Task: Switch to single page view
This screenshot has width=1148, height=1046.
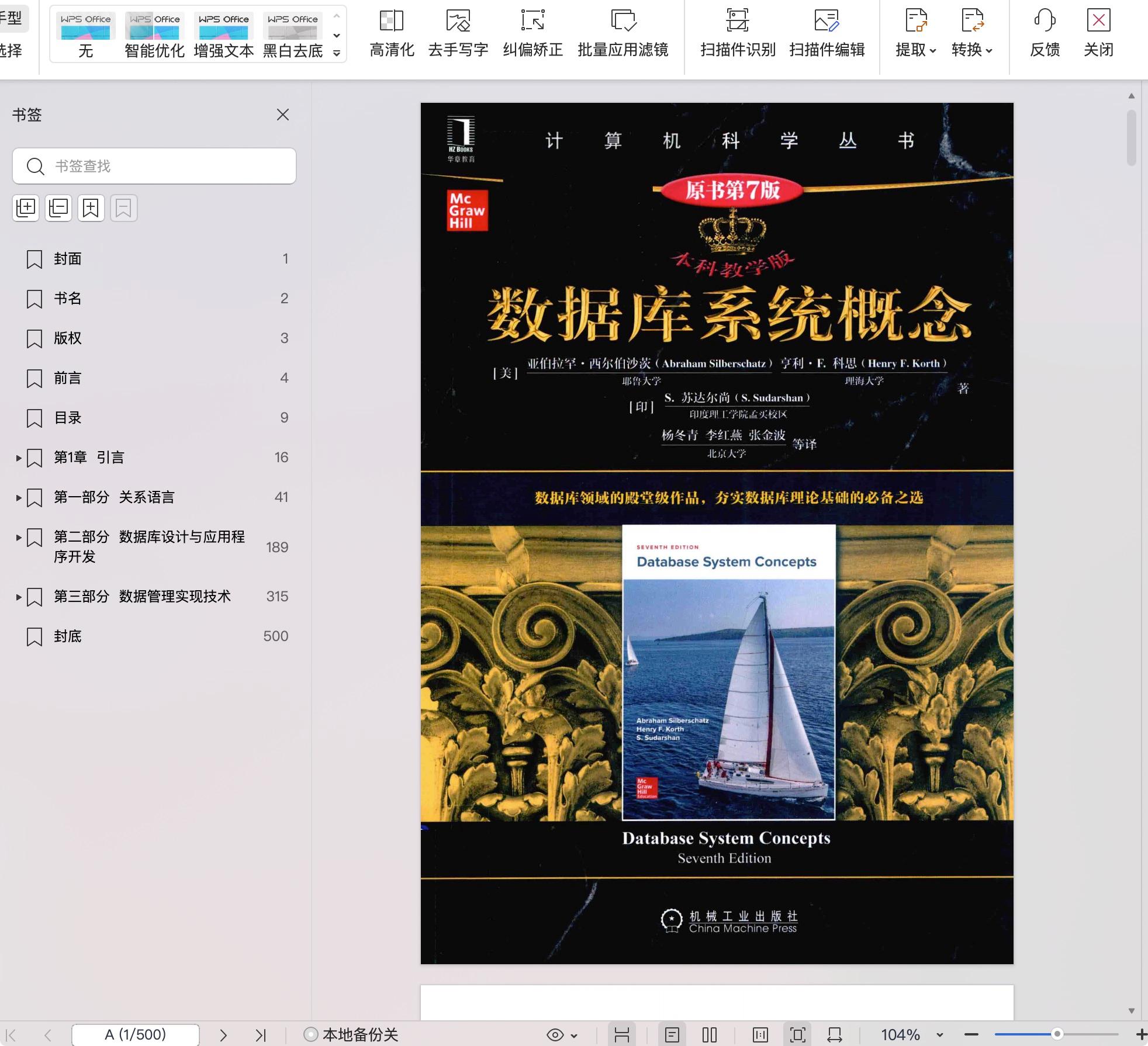Action: [672, 1035]
